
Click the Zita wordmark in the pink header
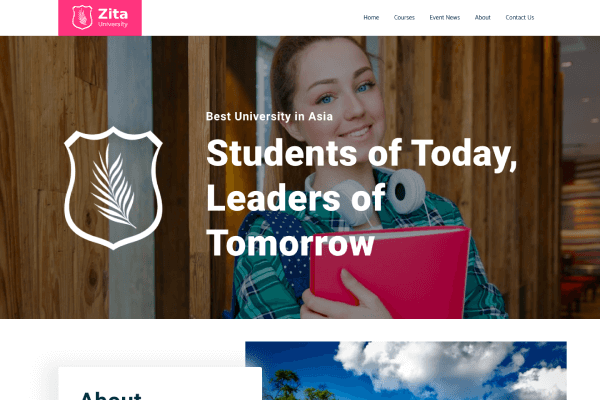(113, 14)
